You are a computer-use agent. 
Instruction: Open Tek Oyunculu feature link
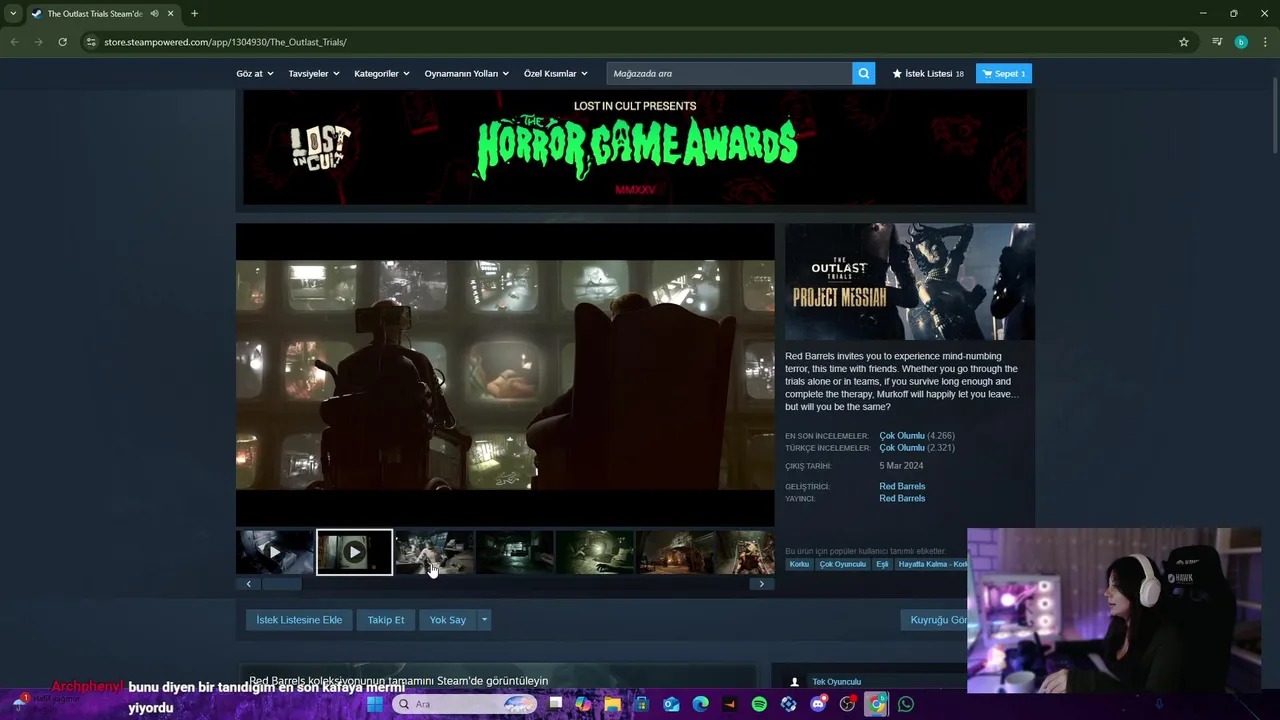click(836, 682)
